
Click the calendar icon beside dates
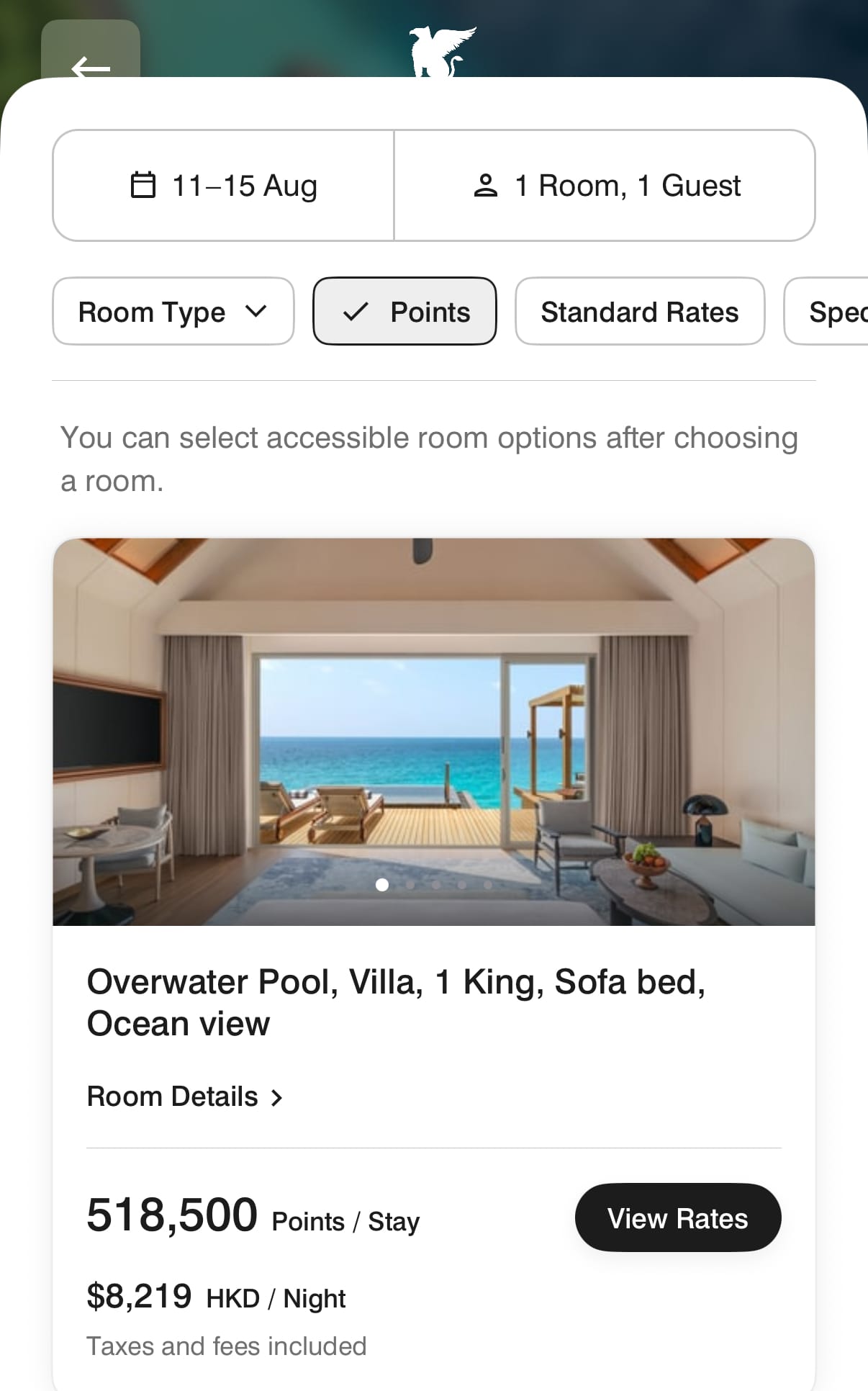click(143, 184)
